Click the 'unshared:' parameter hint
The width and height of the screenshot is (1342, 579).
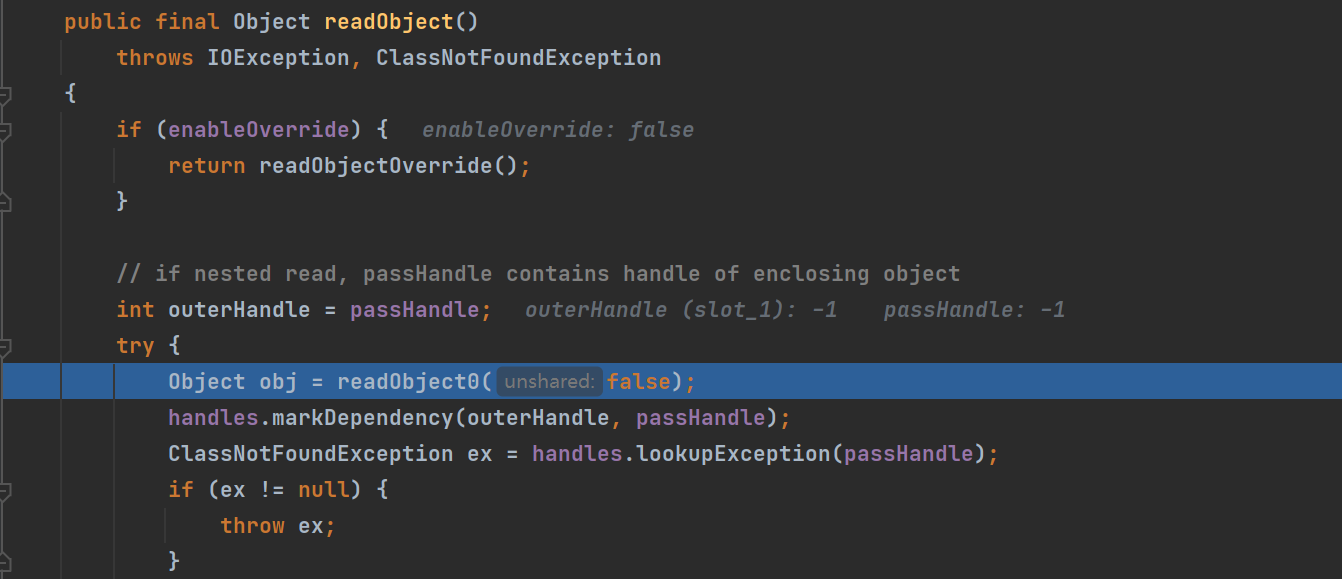point(549,382)
